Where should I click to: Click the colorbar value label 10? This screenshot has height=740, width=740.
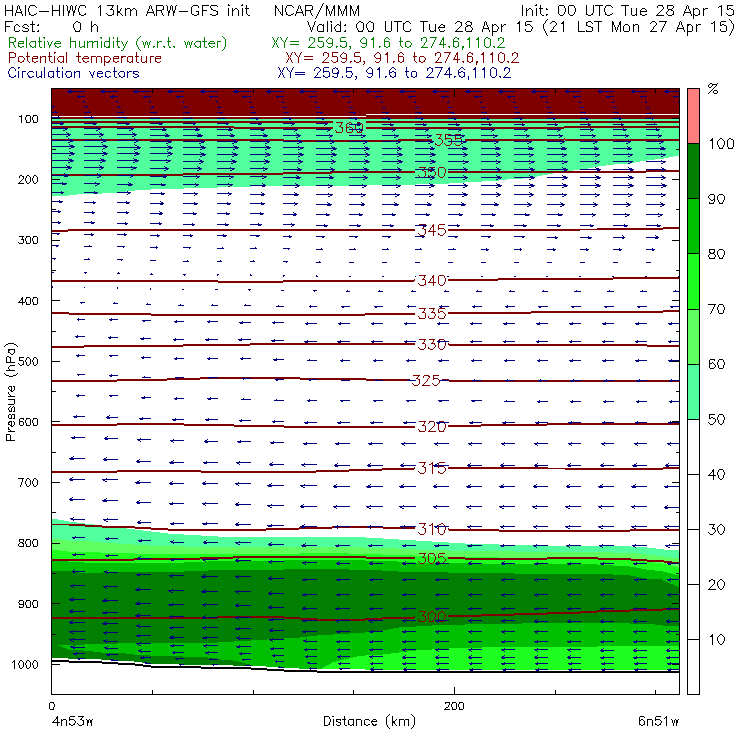716,639
